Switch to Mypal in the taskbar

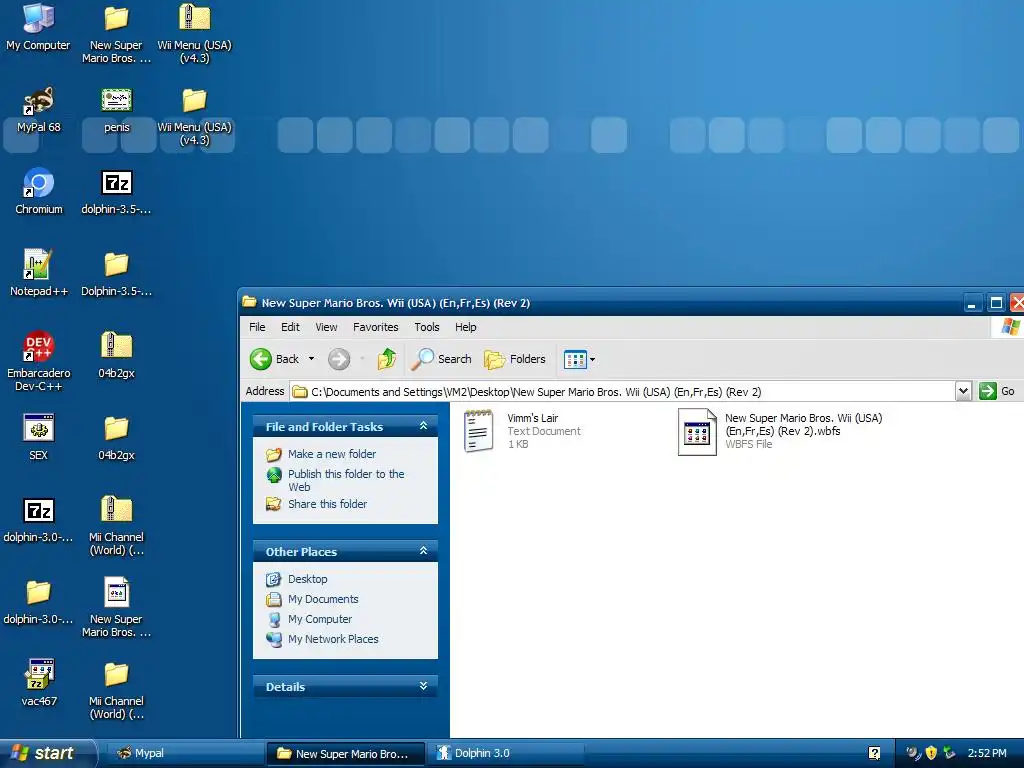coord(184,753)
